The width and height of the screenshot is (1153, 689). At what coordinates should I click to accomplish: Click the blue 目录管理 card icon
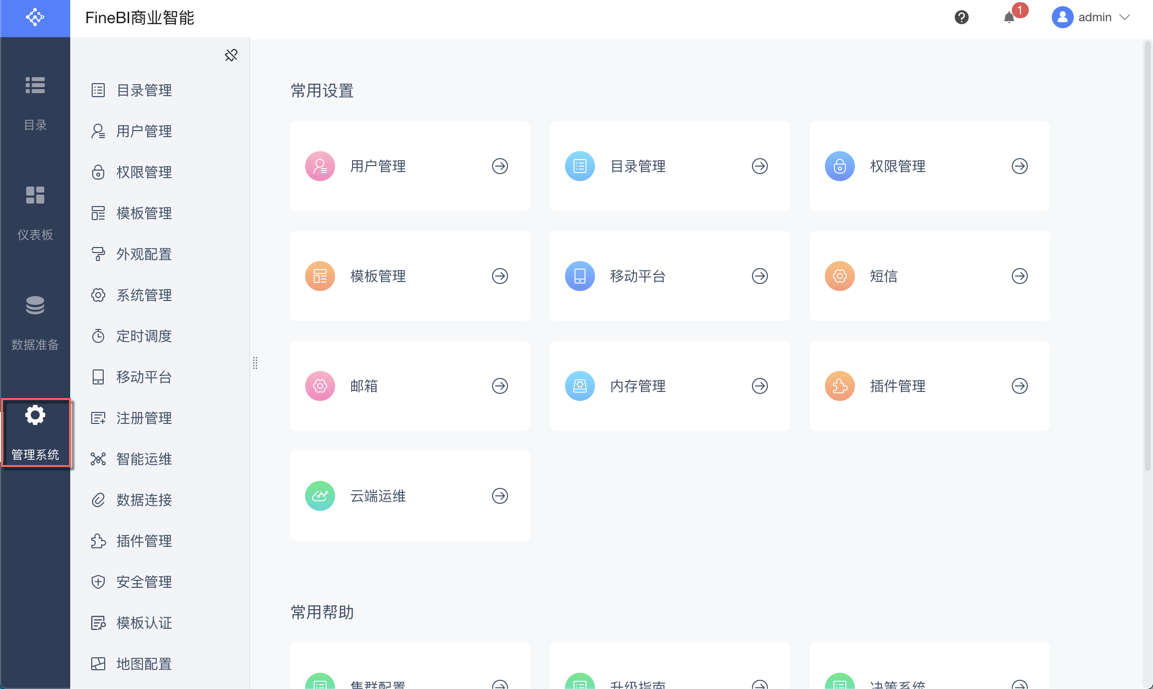[579, 166]
